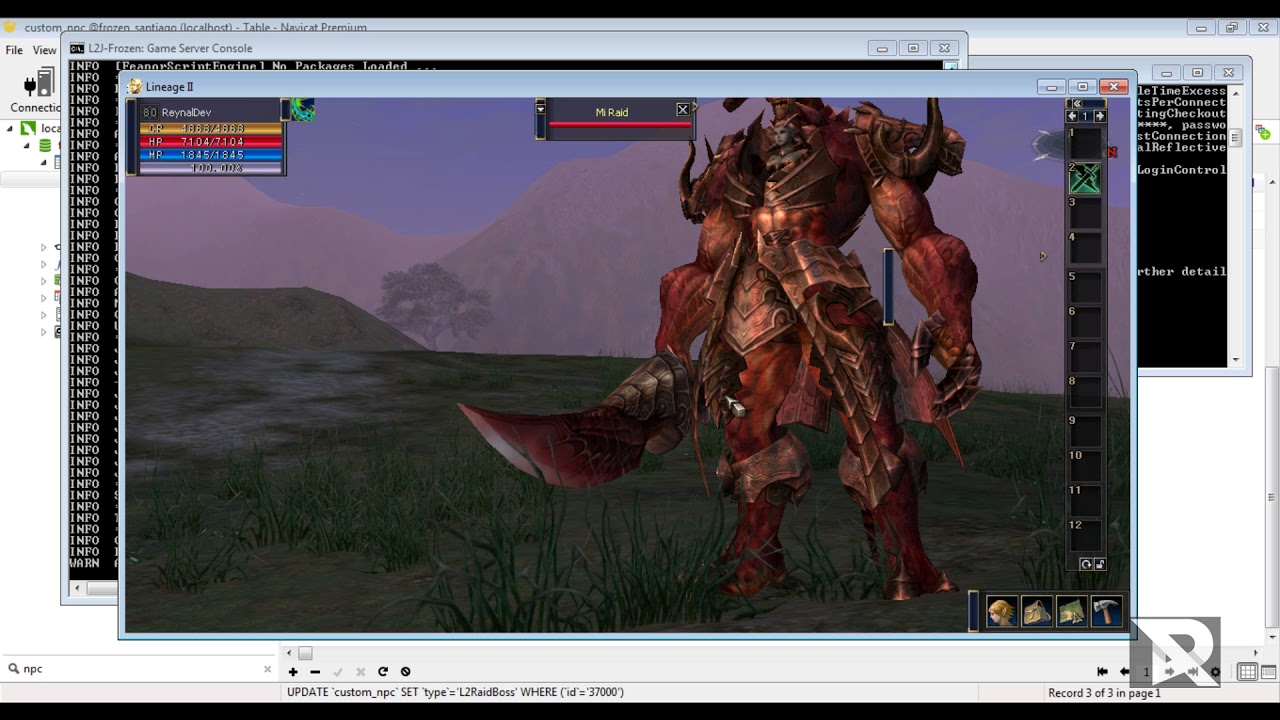
Task: Expand the Mi Raid target dropdown
Action: 541,107
